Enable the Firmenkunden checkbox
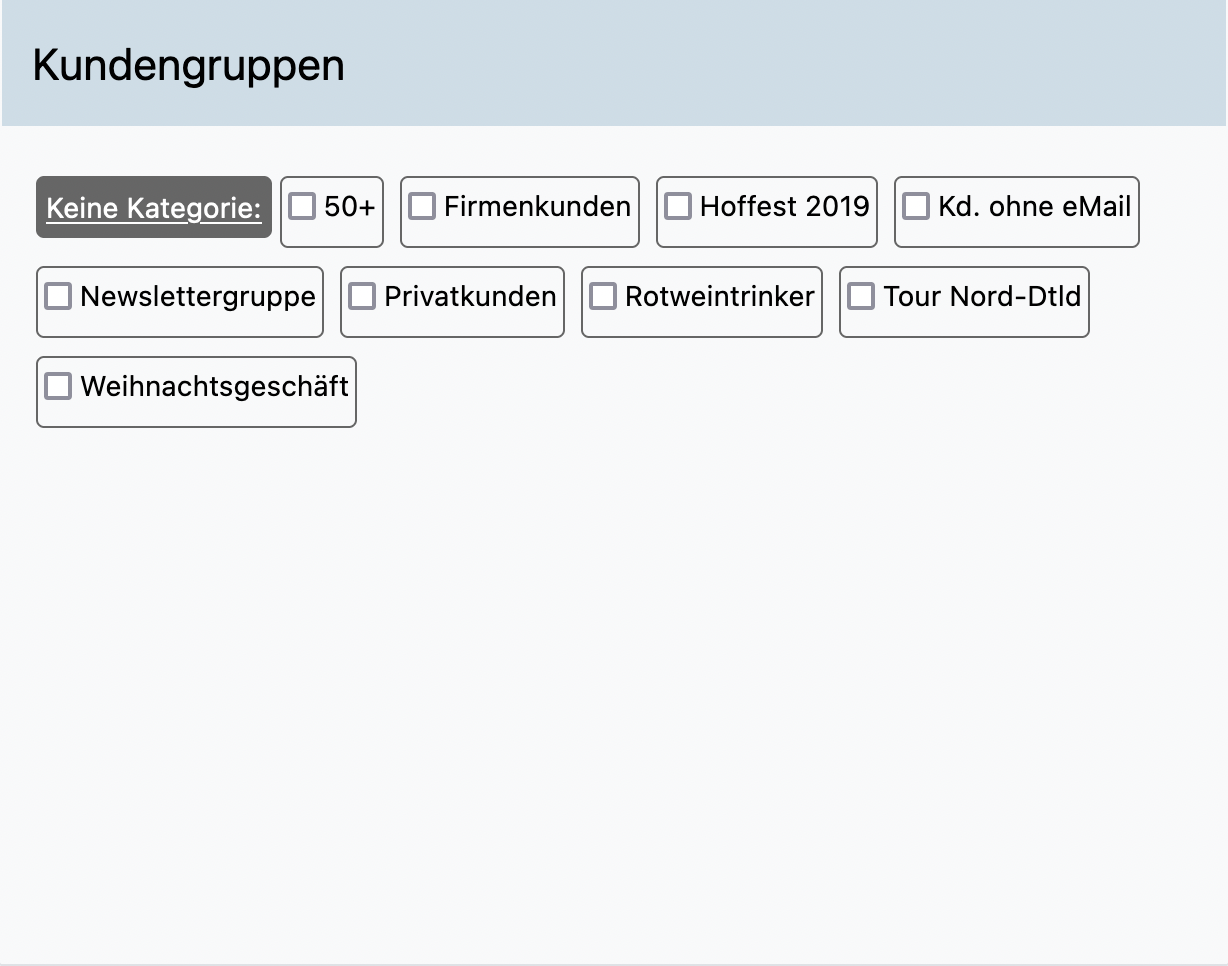This screenshot has height=966, width=1228. point(422,206)
